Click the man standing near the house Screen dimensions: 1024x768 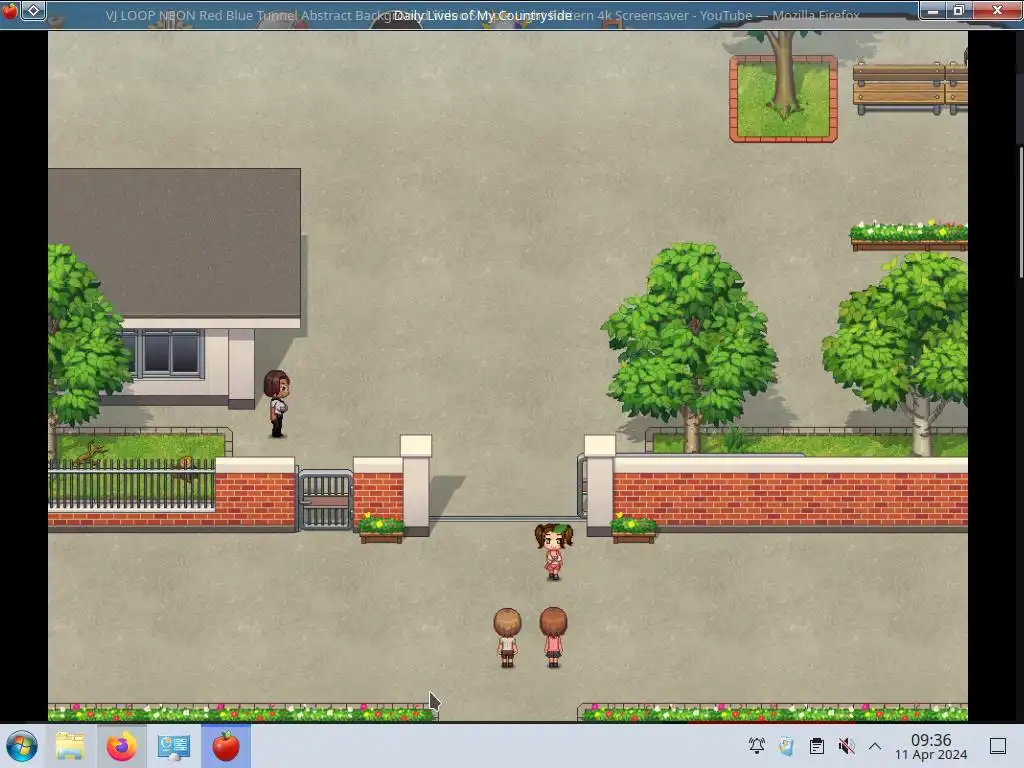tap(277, 403)
